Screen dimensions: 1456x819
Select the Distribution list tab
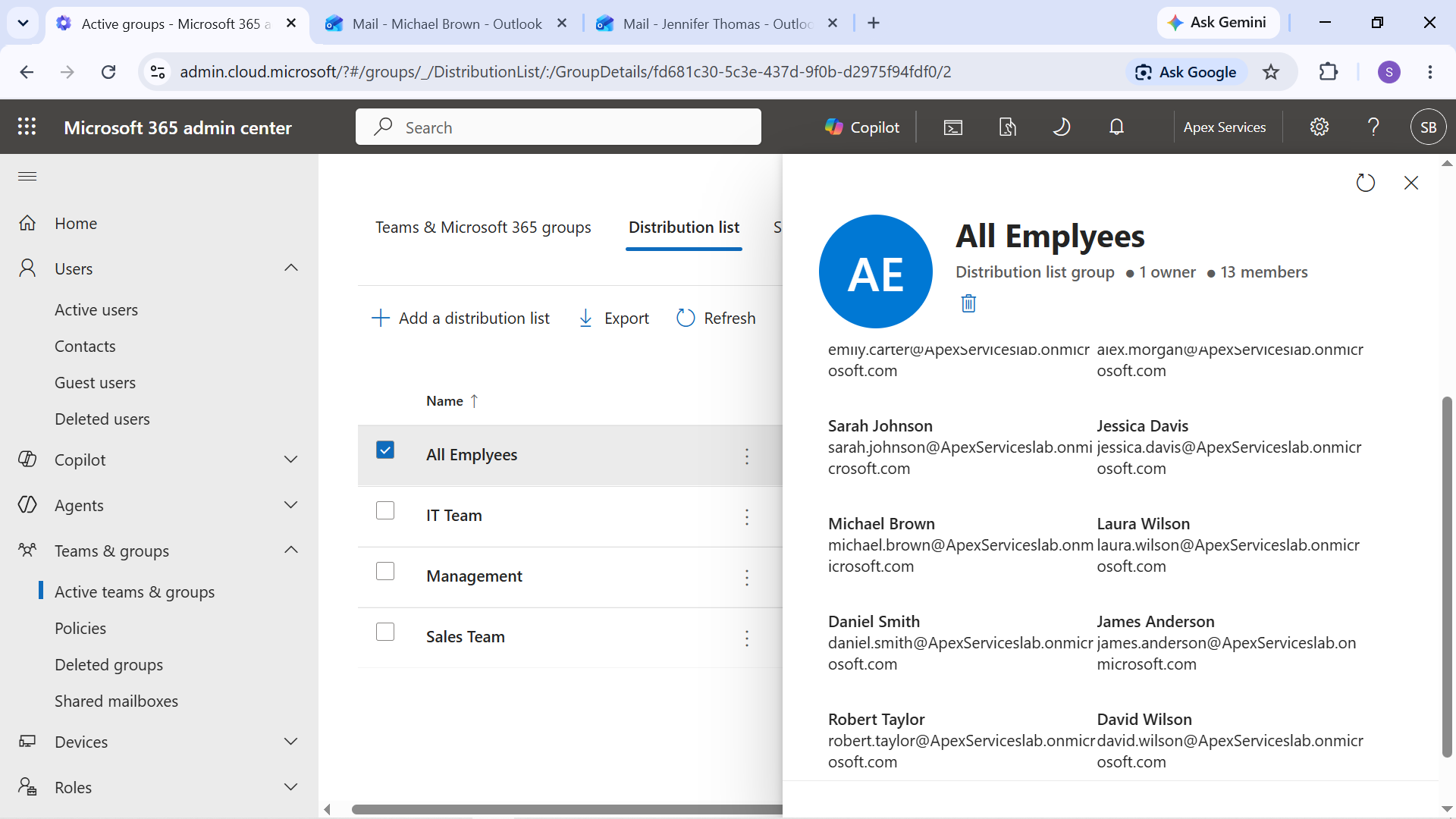coord(684,227)
